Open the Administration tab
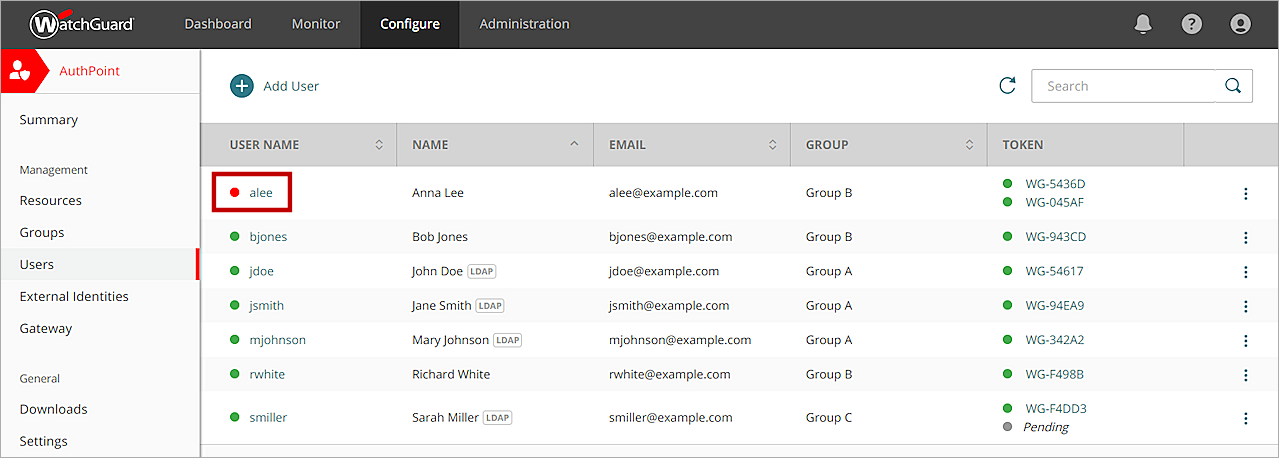 tap(524, 24)
